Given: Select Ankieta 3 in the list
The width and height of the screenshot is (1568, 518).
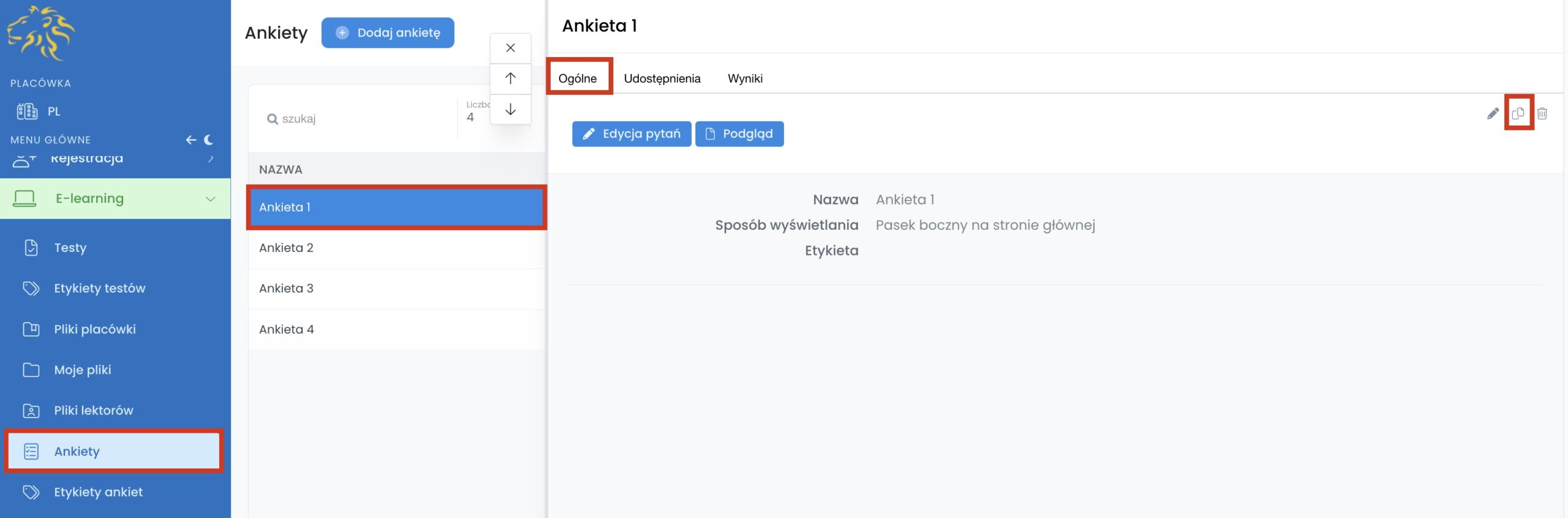Looking at the screenshot, I should (286, 288).
